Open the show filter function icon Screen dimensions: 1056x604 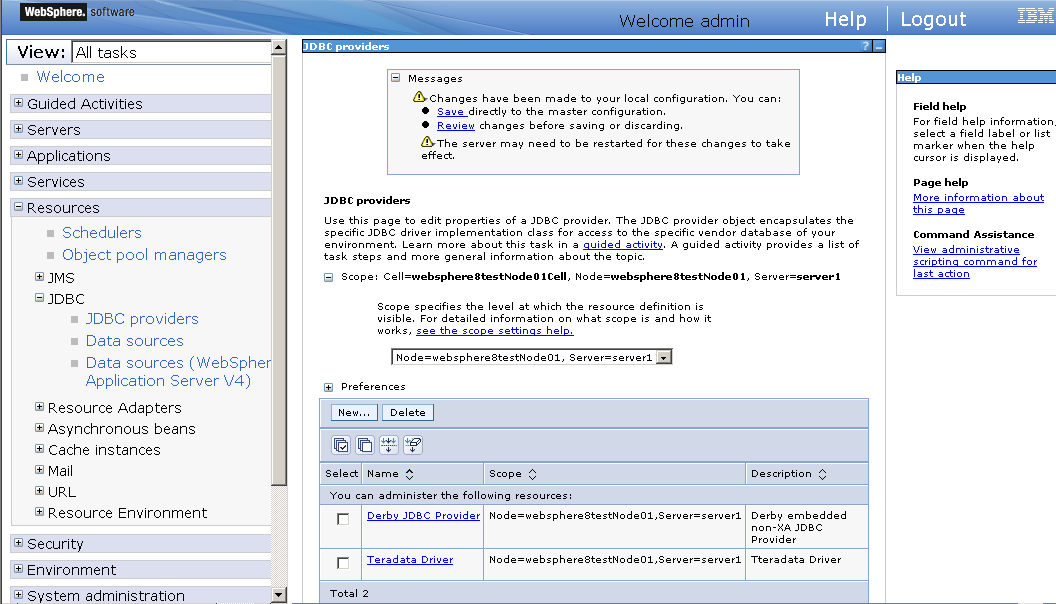[389, 445]
